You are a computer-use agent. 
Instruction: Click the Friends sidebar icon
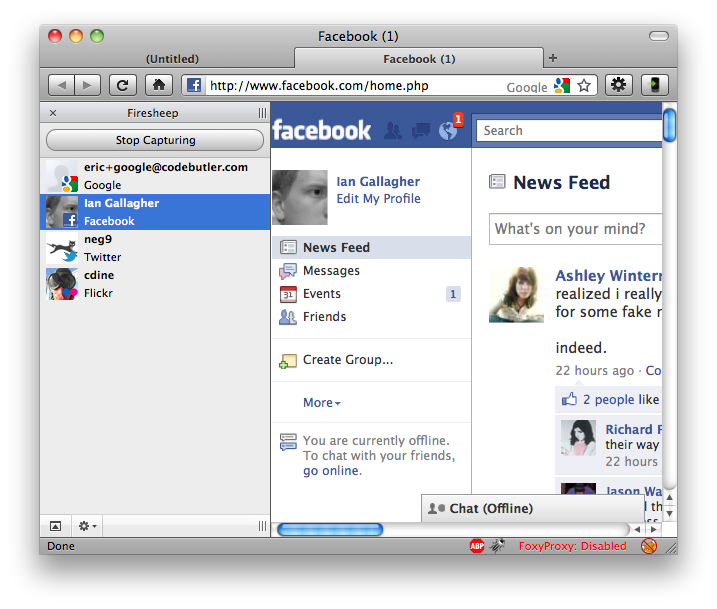click(x=288, y=317)
